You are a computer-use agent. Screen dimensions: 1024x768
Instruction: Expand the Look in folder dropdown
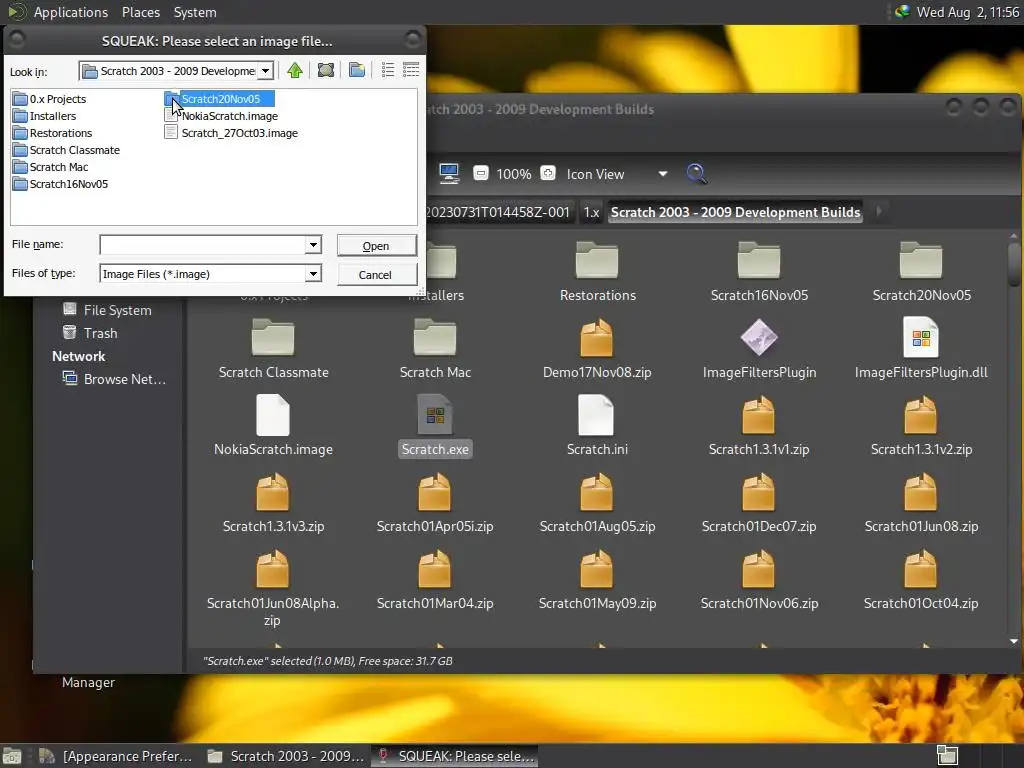(265, 71)
